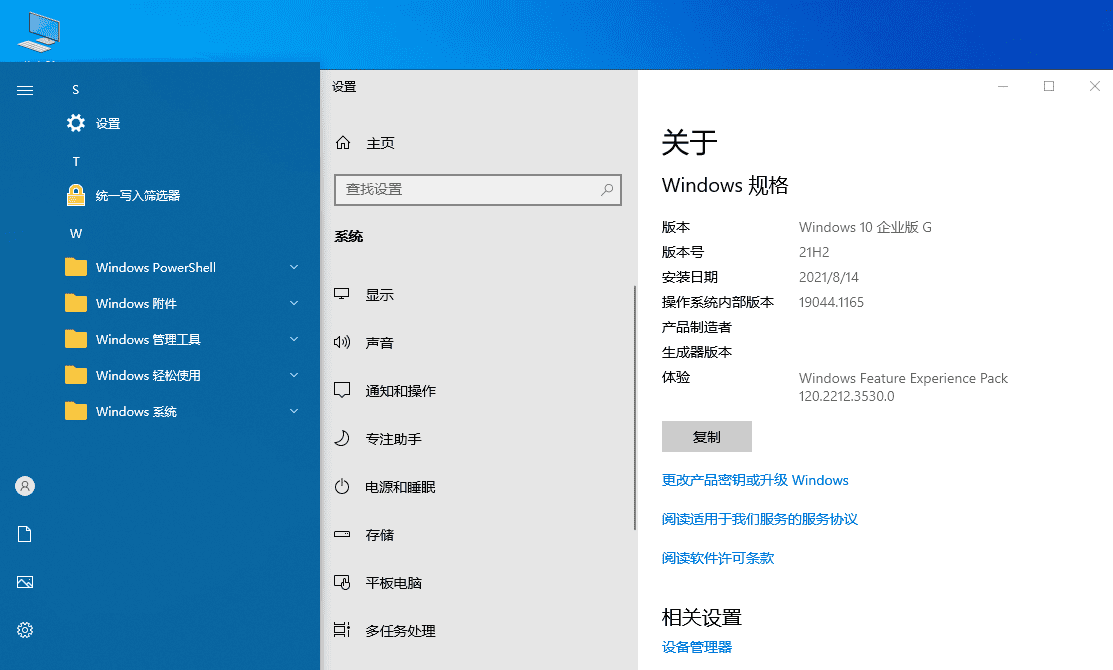Open Pictures icon in Start sidebar

tap(25, 582)
